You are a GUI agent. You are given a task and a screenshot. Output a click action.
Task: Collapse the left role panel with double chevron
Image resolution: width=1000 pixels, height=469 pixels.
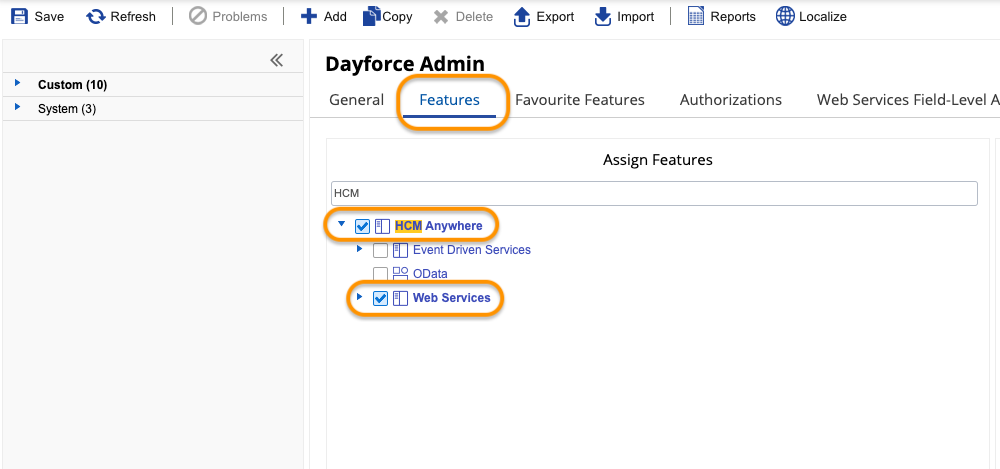[x=276, y=61]
